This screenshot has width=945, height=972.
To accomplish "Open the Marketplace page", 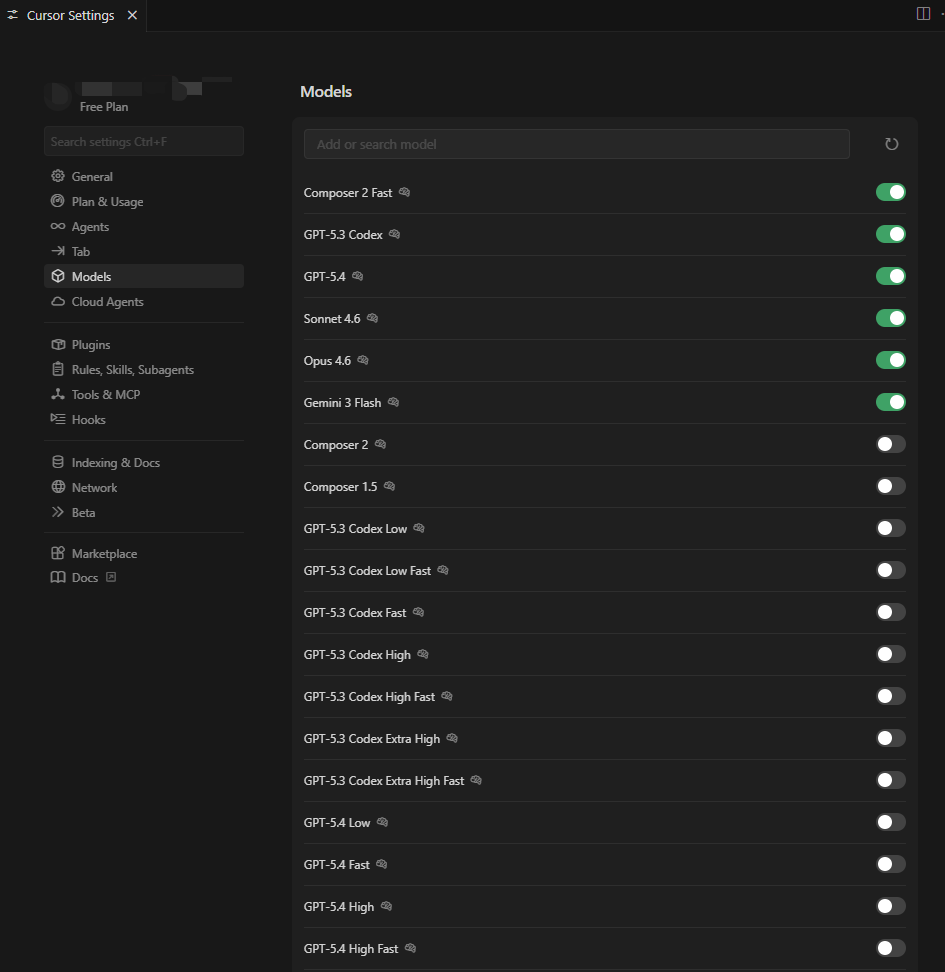I will coord(144,554).
